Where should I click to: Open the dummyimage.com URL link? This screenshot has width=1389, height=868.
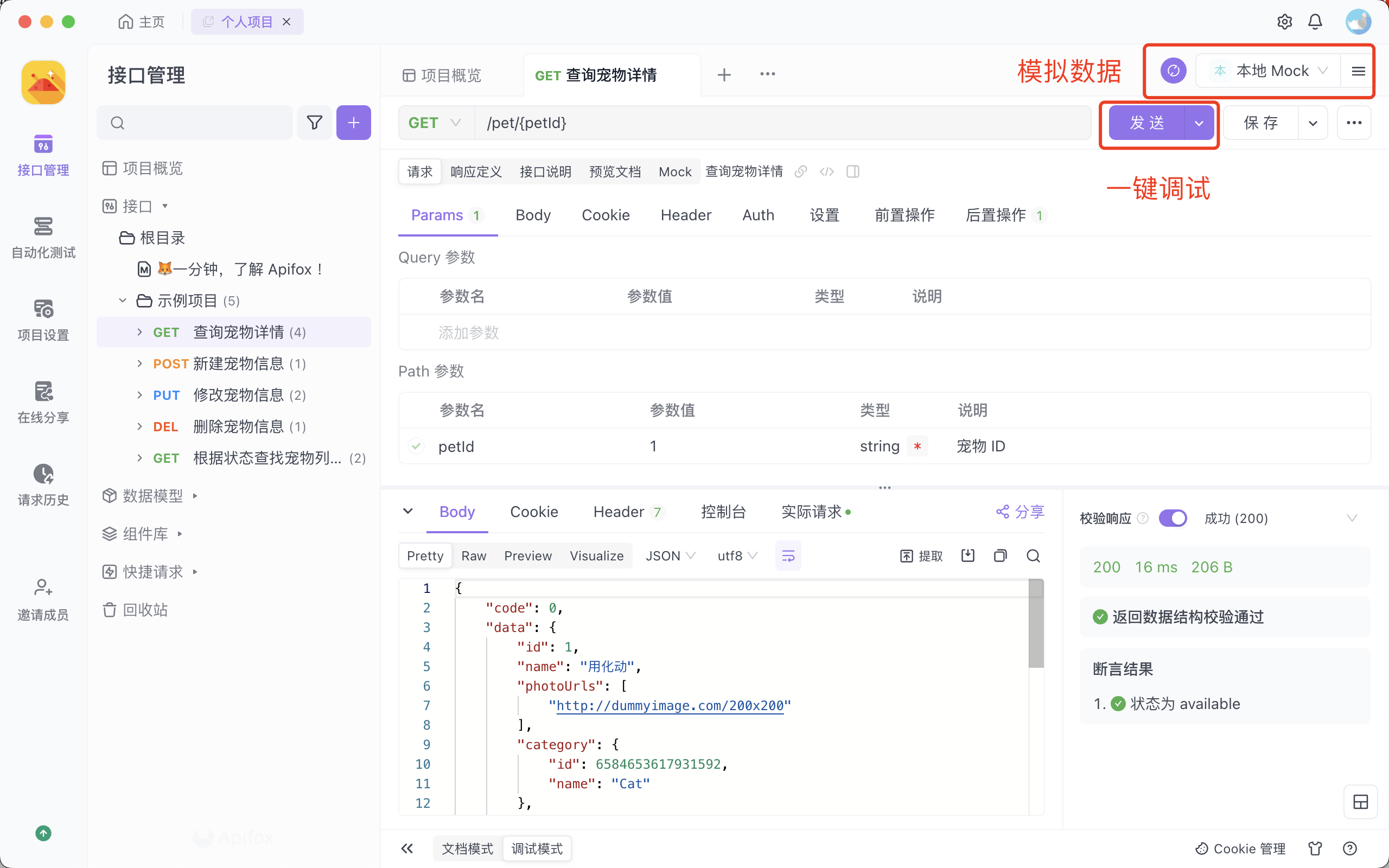point(670,706)
